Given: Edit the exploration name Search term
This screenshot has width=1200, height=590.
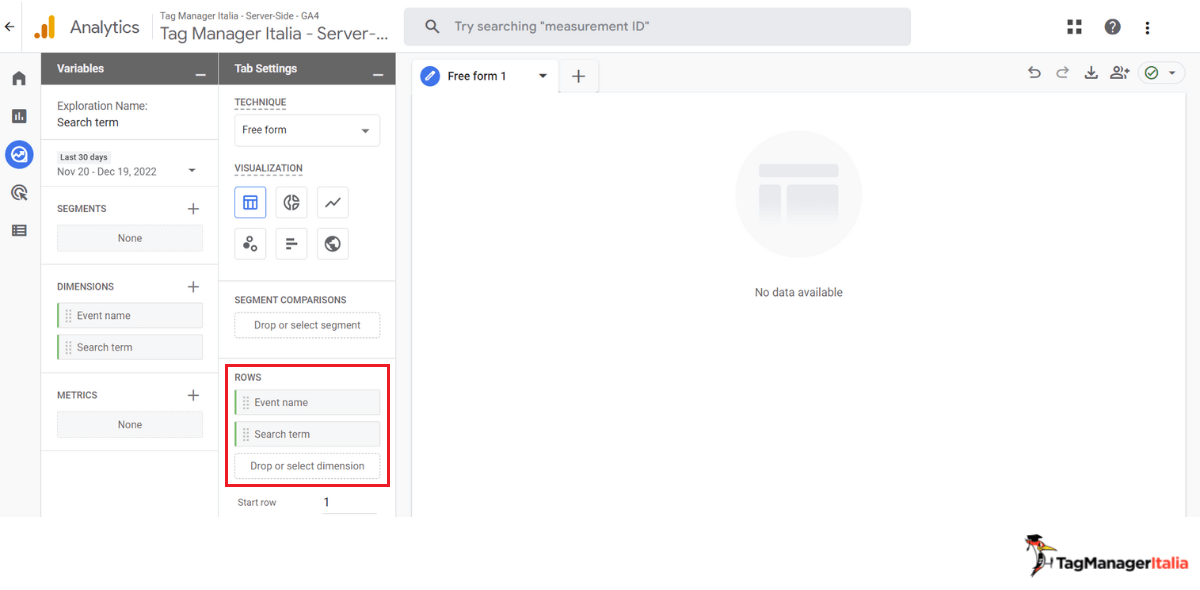Looking at the screenshot, I should [x=88, y=122].
